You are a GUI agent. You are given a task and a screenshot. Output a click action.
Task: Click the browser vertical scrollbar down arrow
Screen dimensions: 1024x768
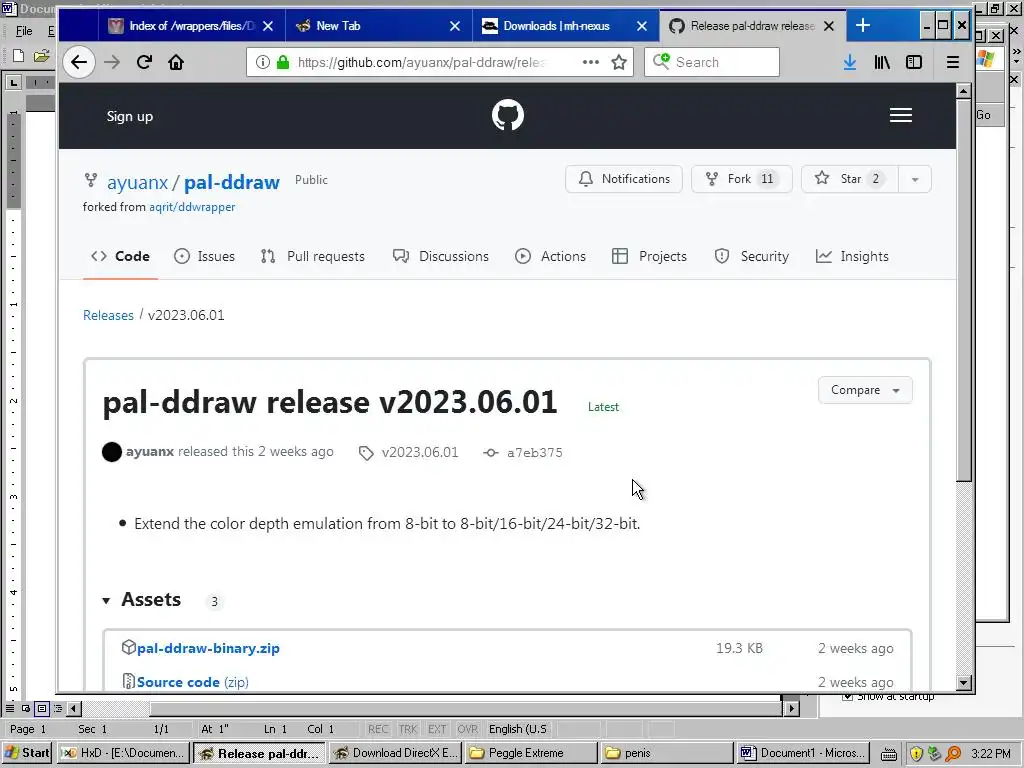pos(963,683)
